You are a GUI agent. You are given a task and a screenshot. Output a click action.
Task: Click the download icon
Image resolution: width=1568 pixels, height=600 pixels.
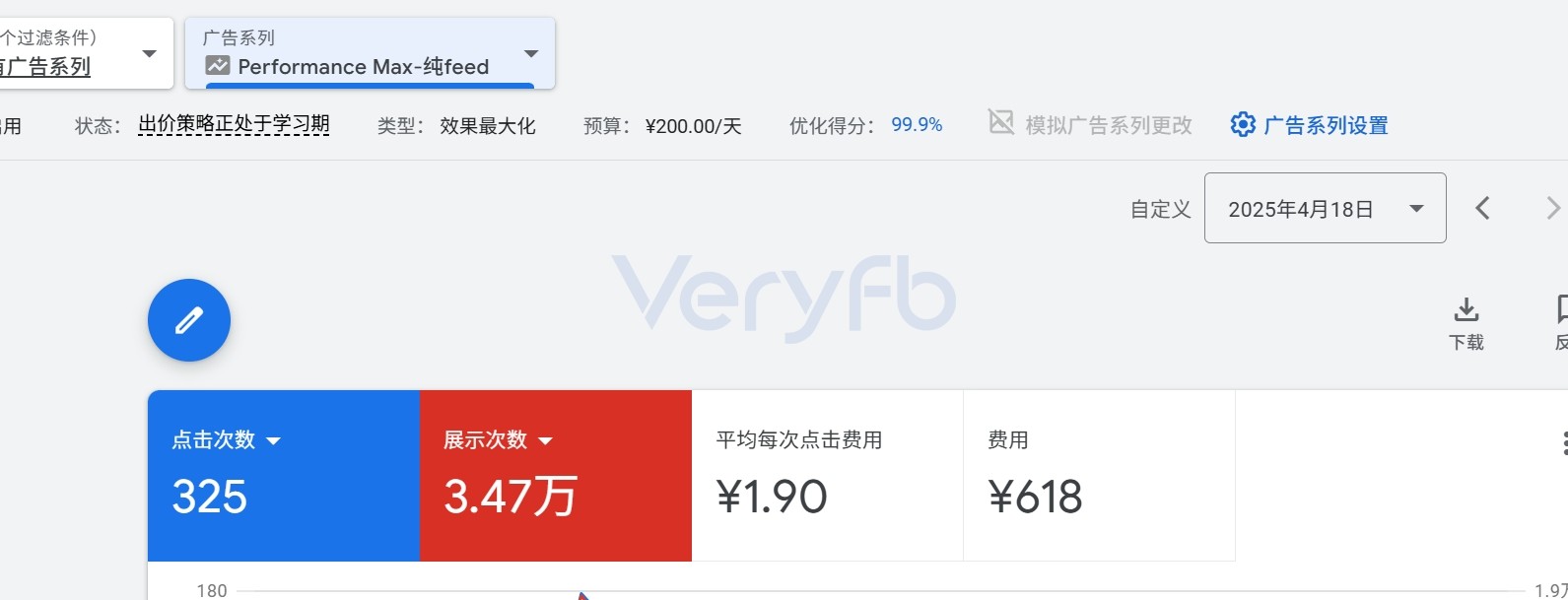coord(1466,309)
